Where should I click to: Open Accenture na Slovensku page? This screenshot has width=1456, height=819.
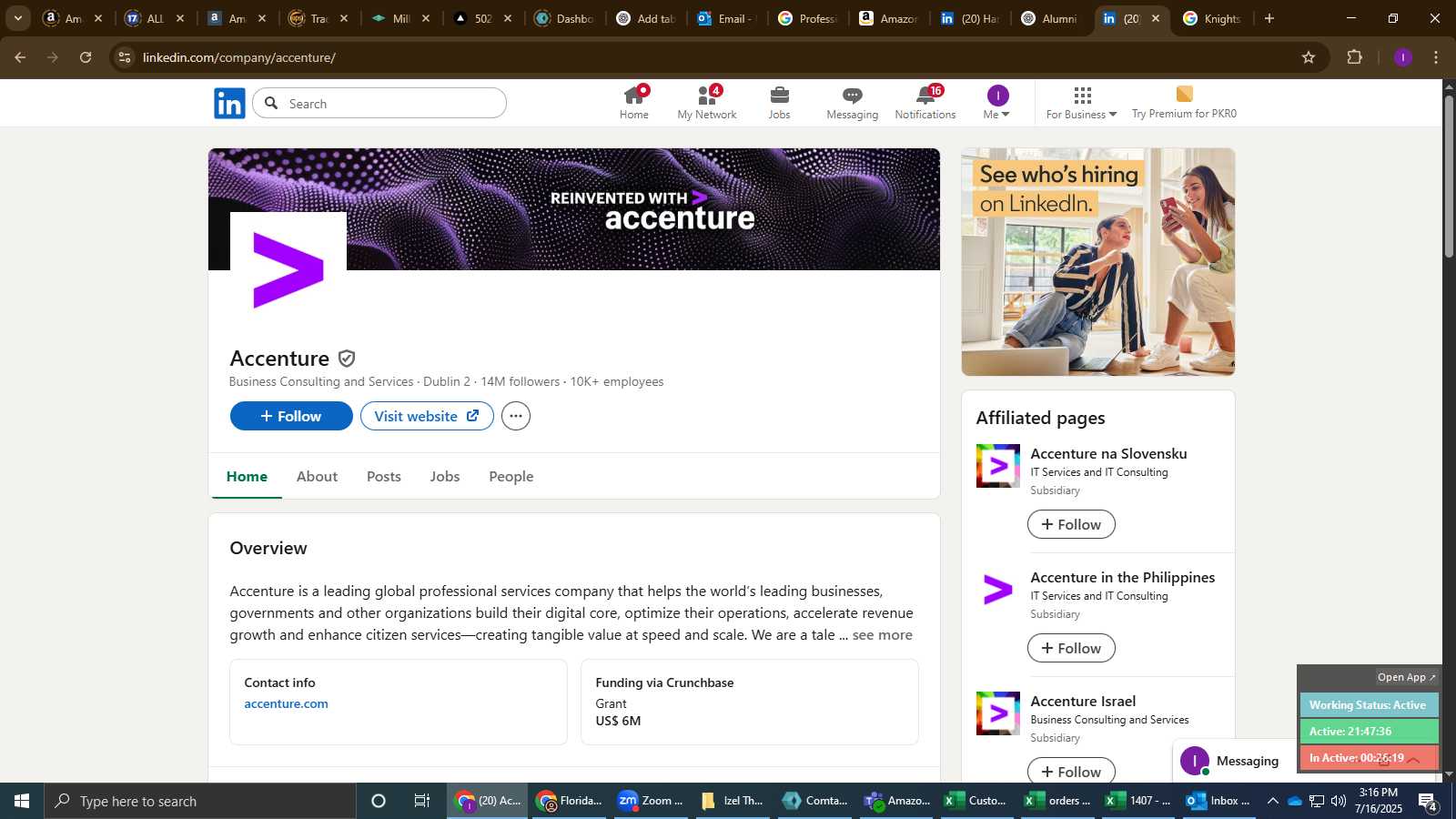[1108, 453]
